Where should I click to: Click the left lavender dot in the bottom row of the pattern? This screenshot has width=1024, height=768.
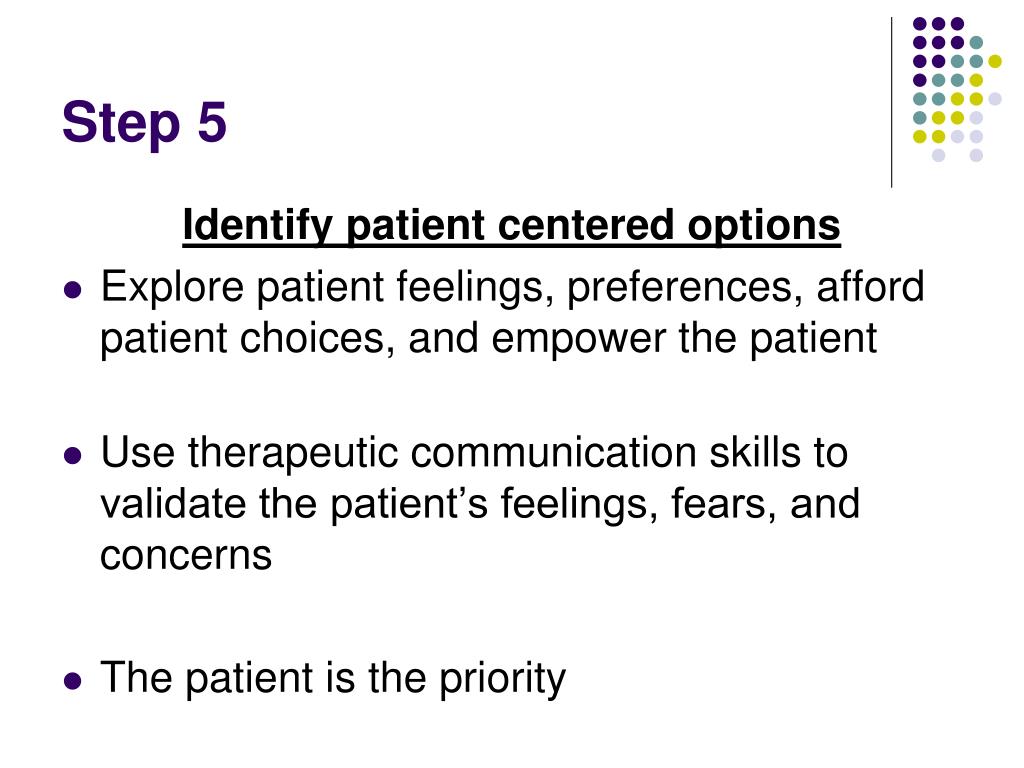pos(938,155)
